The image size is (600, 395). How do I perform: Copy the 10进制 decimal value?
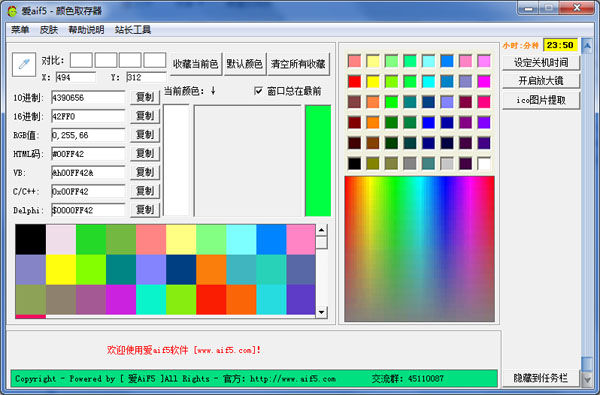tap(145, 98)
